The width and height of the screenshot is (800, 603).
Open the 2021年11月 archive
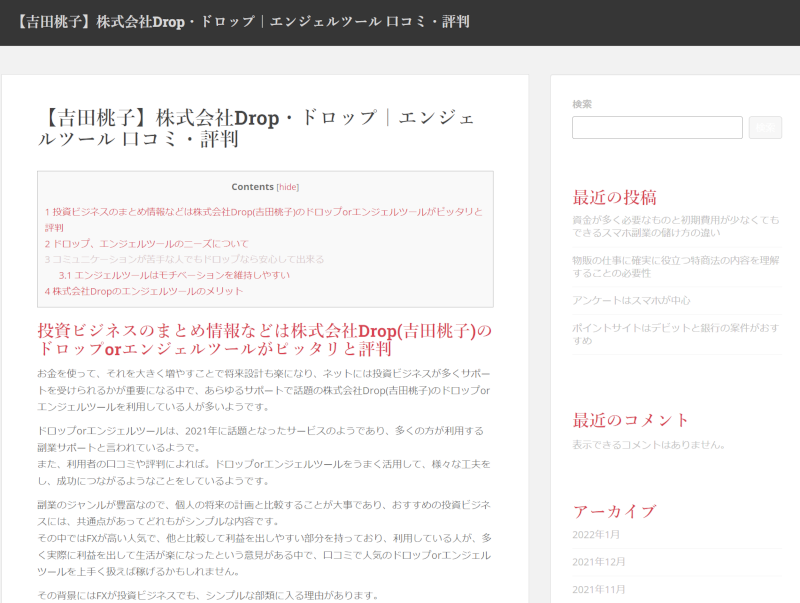click(599, 589)
